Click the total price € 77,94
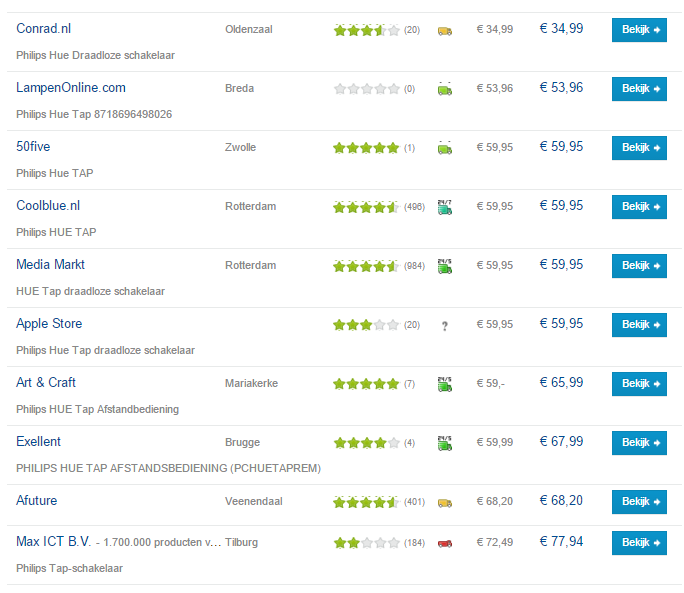684x593 pixels. 561,542
